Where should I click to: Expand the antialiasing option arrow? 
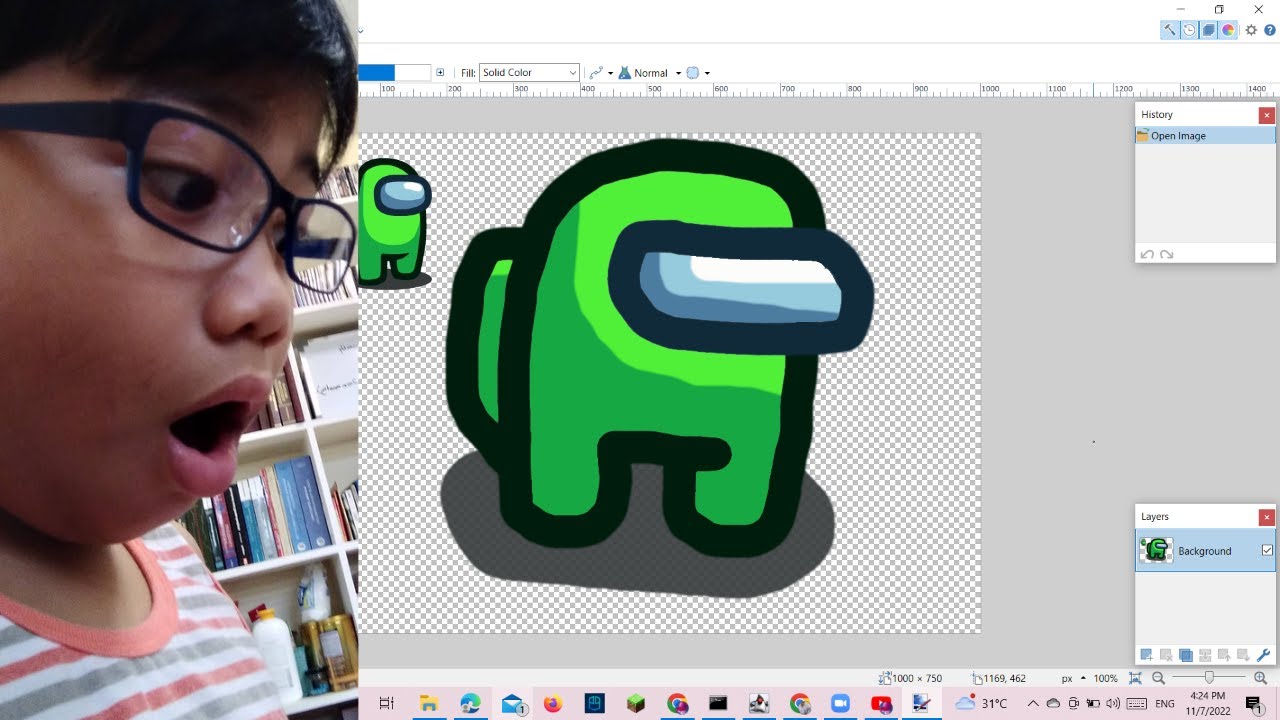coord(610,73)
